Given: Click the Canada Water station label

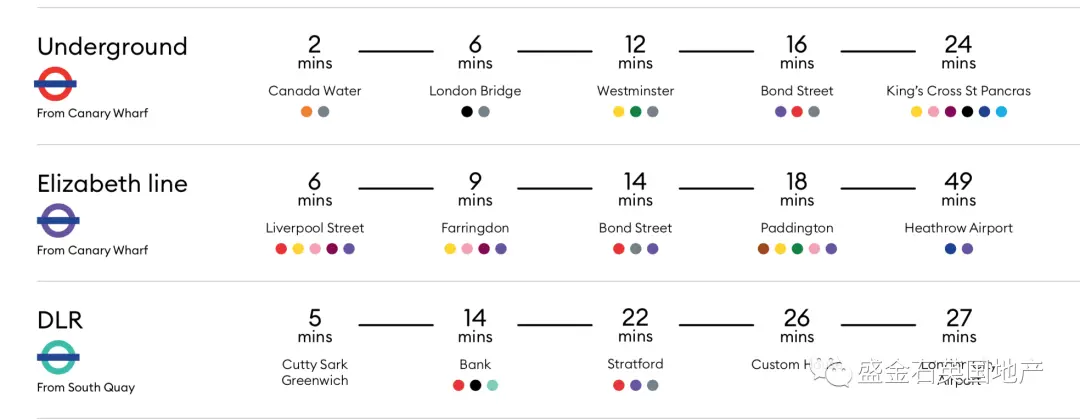Looking at the screenshot, I should pyautogui.click(x=315, y=91).
